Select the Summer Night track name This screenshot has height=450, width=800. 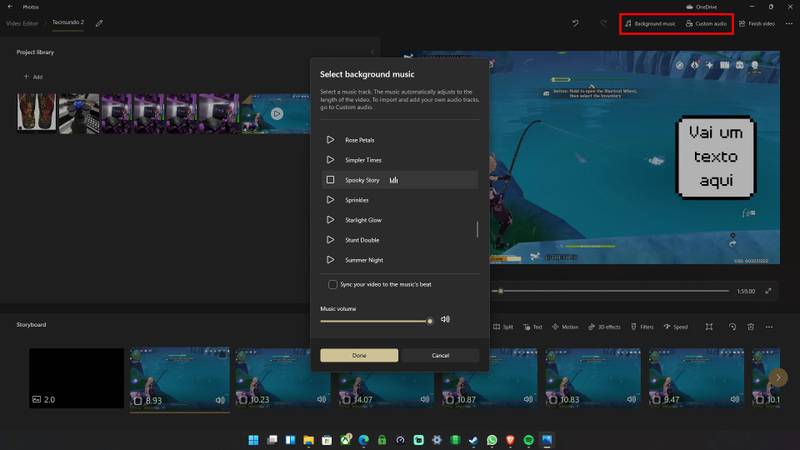point(364,260)
